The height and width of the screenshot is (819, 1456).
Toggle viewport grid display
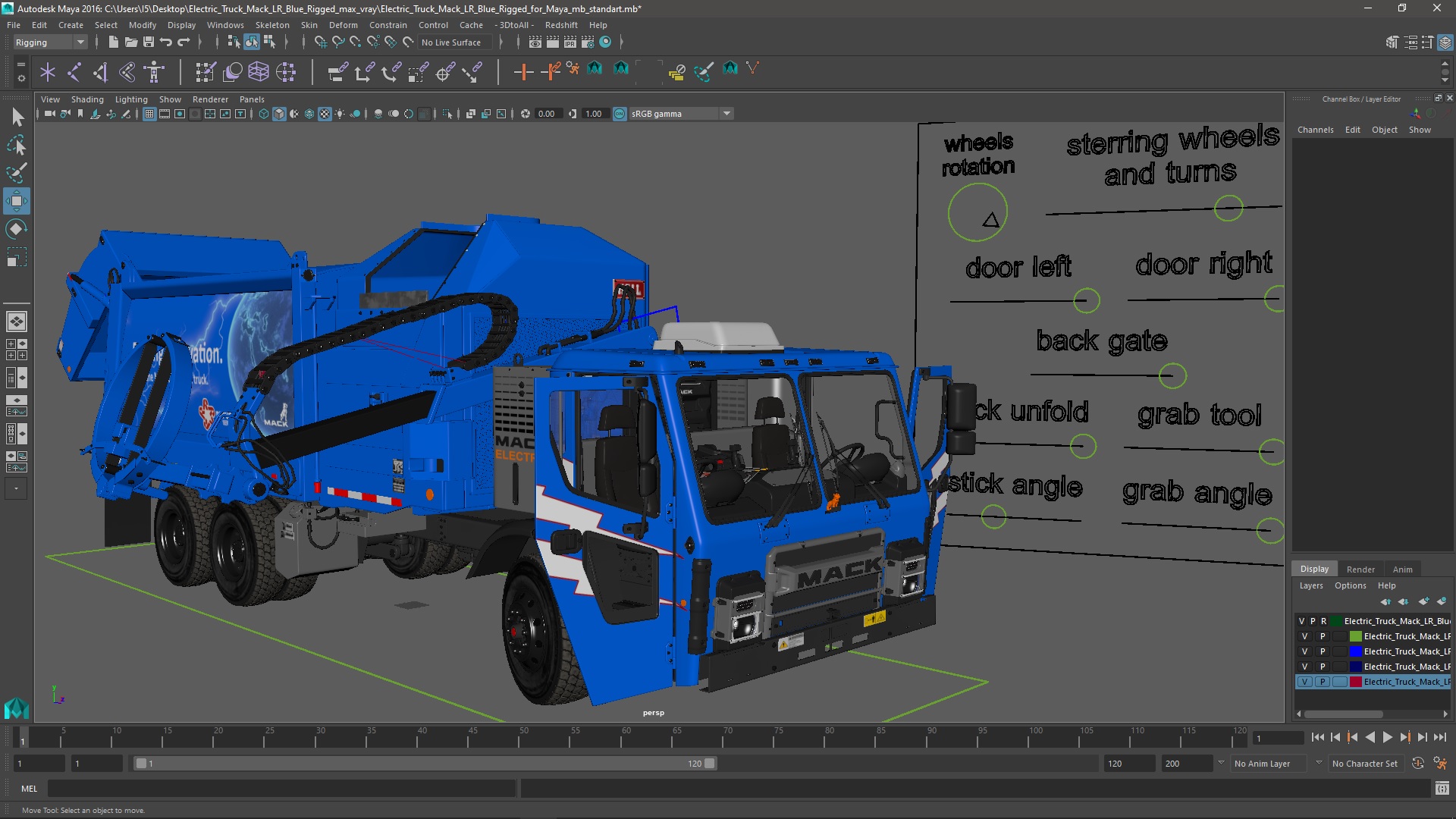pyautogui.click(x=149, y=114)
